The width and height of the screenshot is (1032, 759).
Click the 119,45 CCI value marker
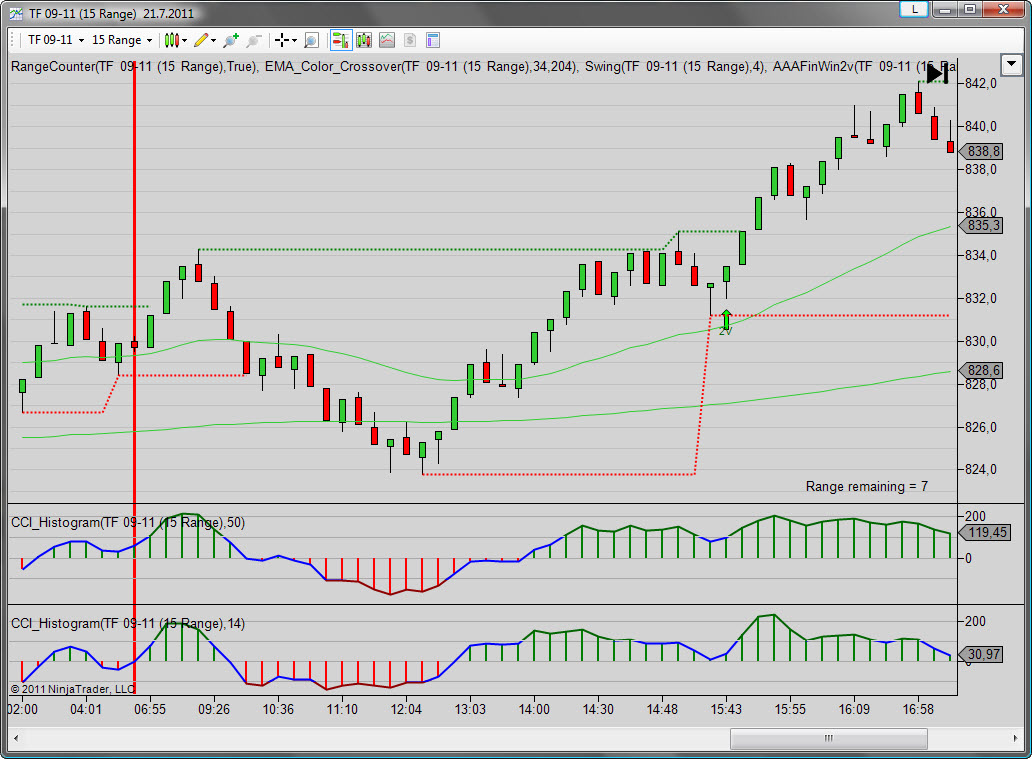[x=985, y=533]
